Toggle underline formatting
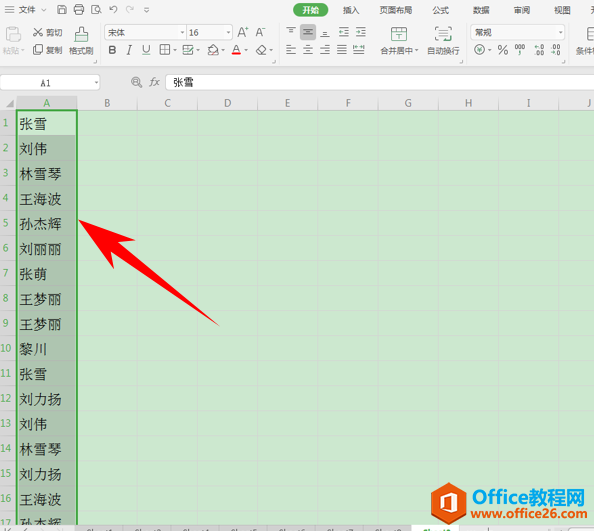The height and width of the screenshot is (531, 594). pos(146,50)
